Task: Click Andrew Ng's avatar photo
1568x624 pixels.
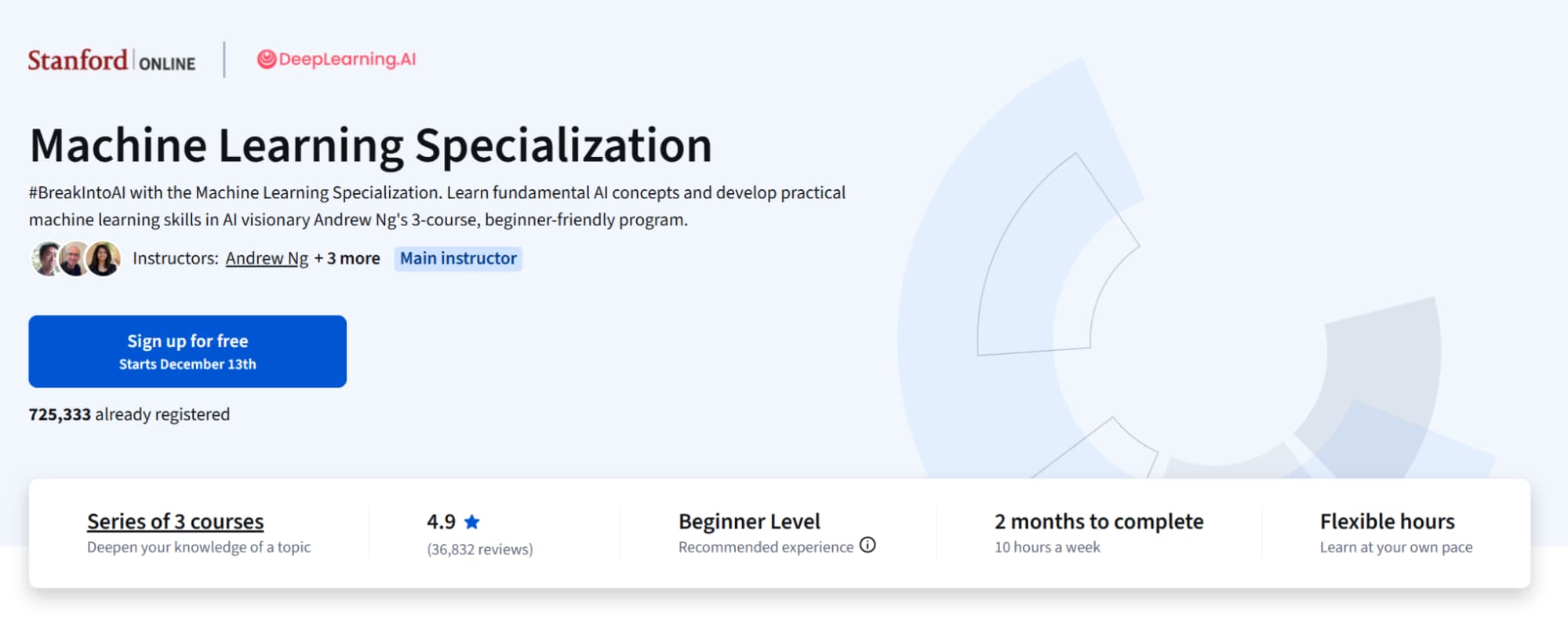Action: pyautogui.click(x=45, y=257)
